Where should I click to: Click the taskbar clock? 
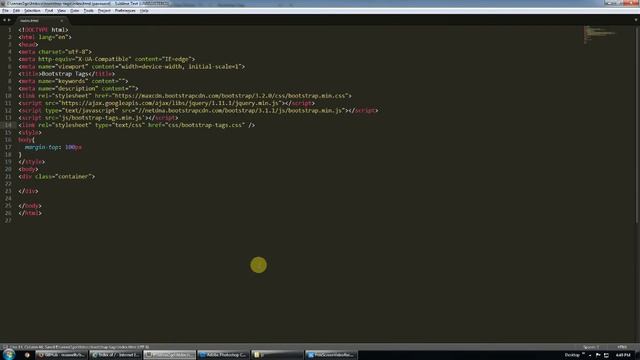click(x=623, y=355)
